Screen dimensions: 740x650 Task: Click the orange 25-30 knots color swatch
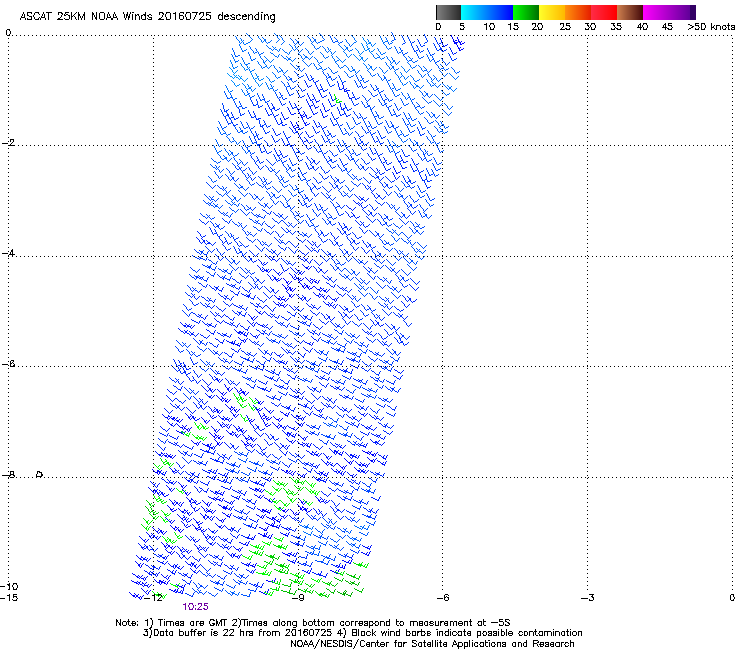578,12
